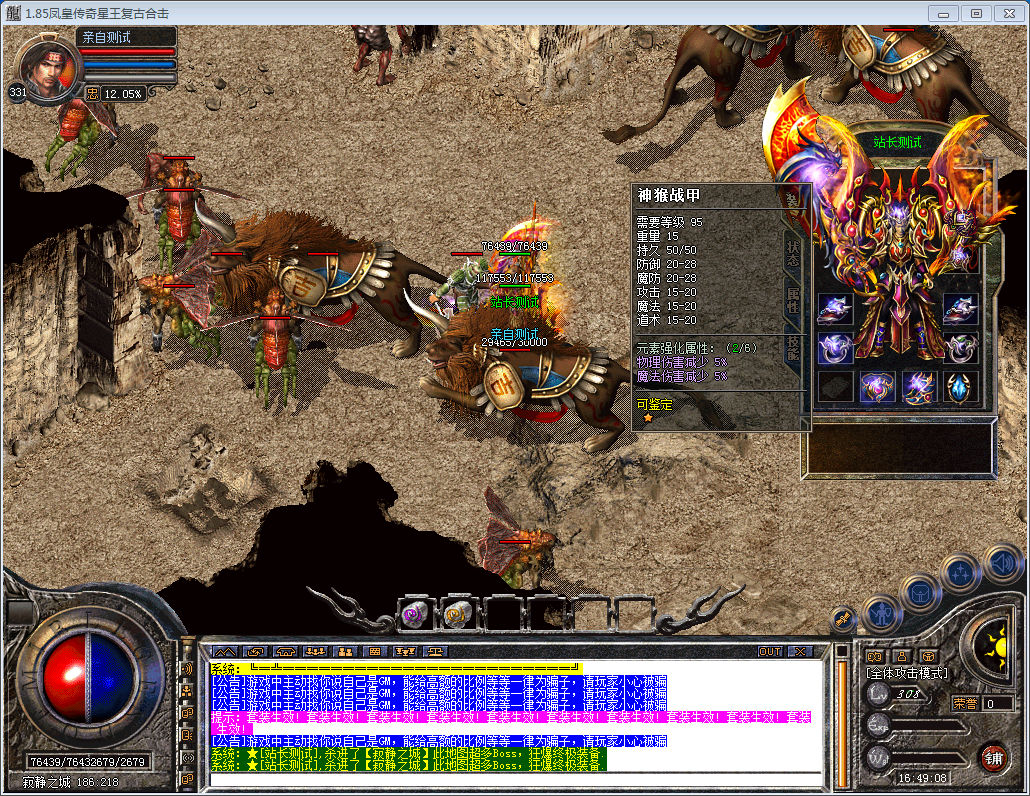Viewport: 1030px width, 796px height.
Task: Click the 忠 loyalty badge
Action: [93, 94]
